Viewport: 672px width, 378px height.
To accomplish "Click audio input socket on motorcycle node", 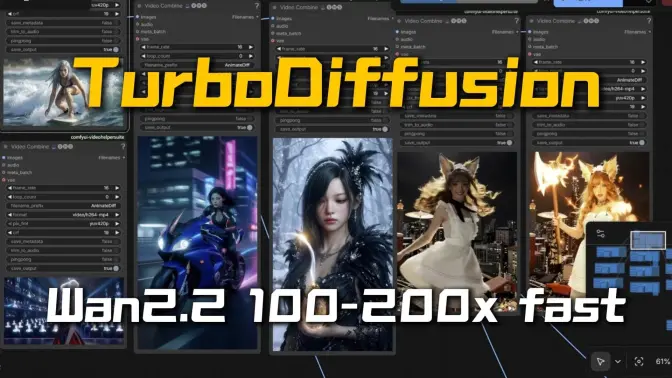I will pos(138,24).
